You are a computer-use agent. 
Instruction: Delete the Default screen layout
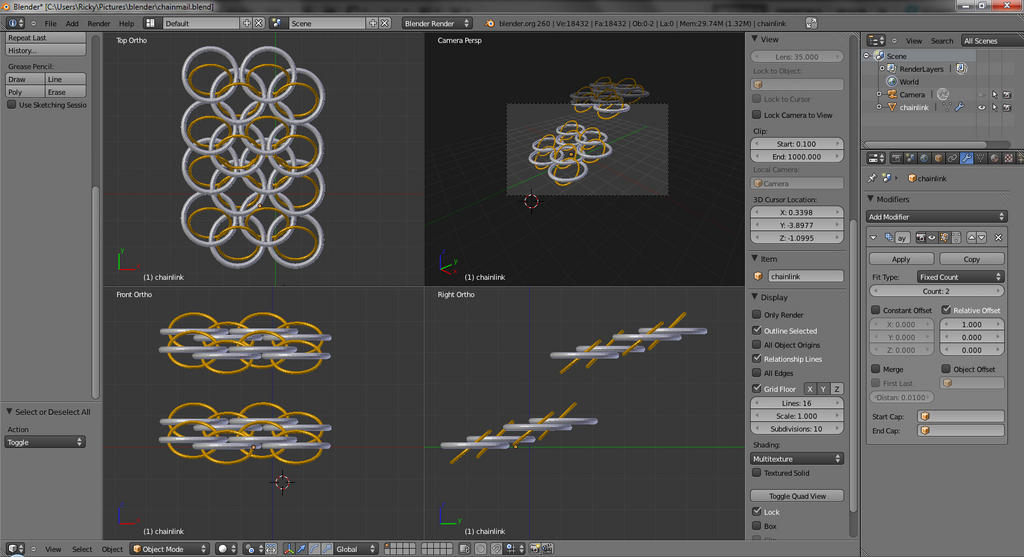[x=259, y=23]
